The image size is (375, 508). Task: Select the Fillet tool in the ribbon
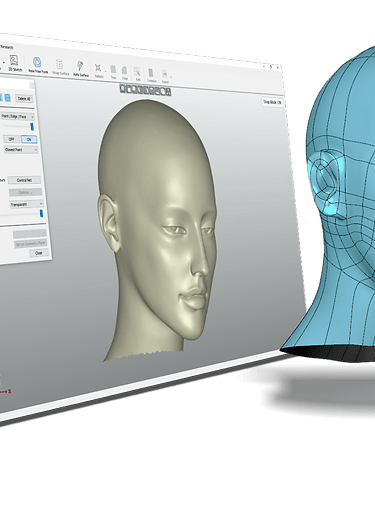click(125, 73)
